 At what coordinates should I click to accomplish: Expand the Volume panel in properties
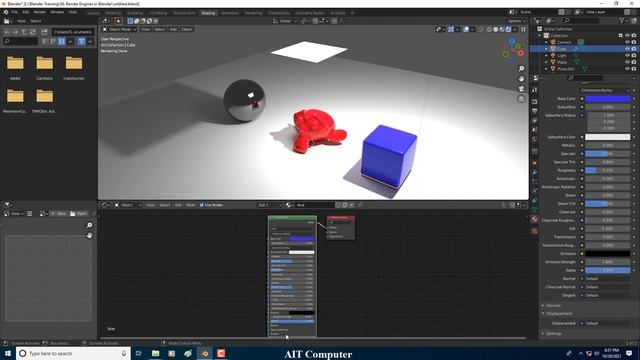click(553, 305)
